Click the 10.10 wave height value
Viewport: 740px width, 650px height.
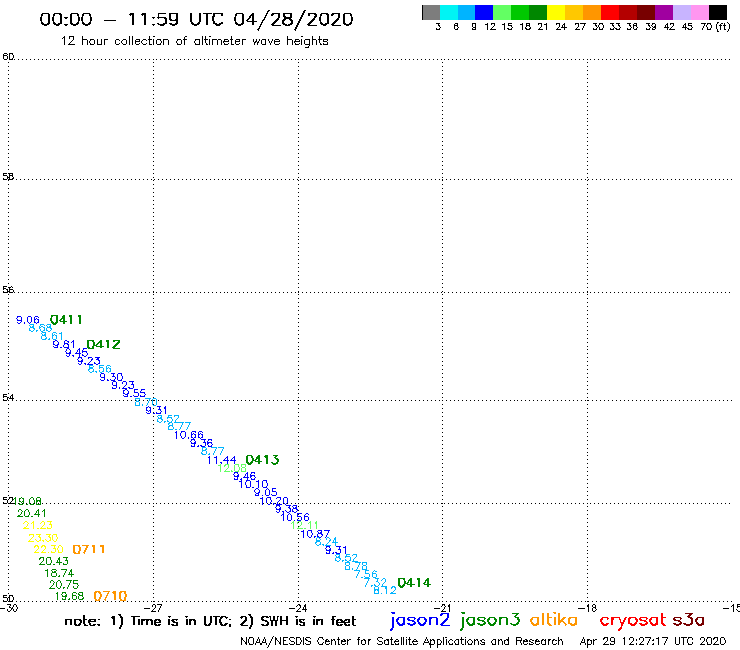click(253, 484)
